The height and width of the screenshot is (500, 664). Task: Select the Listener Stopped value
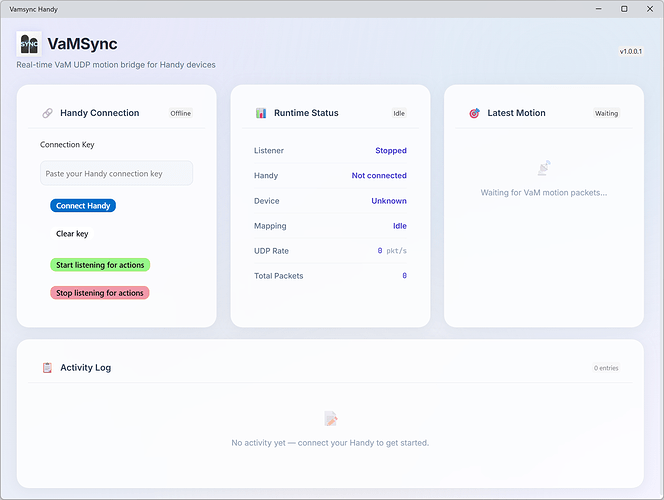pos(391,150)
